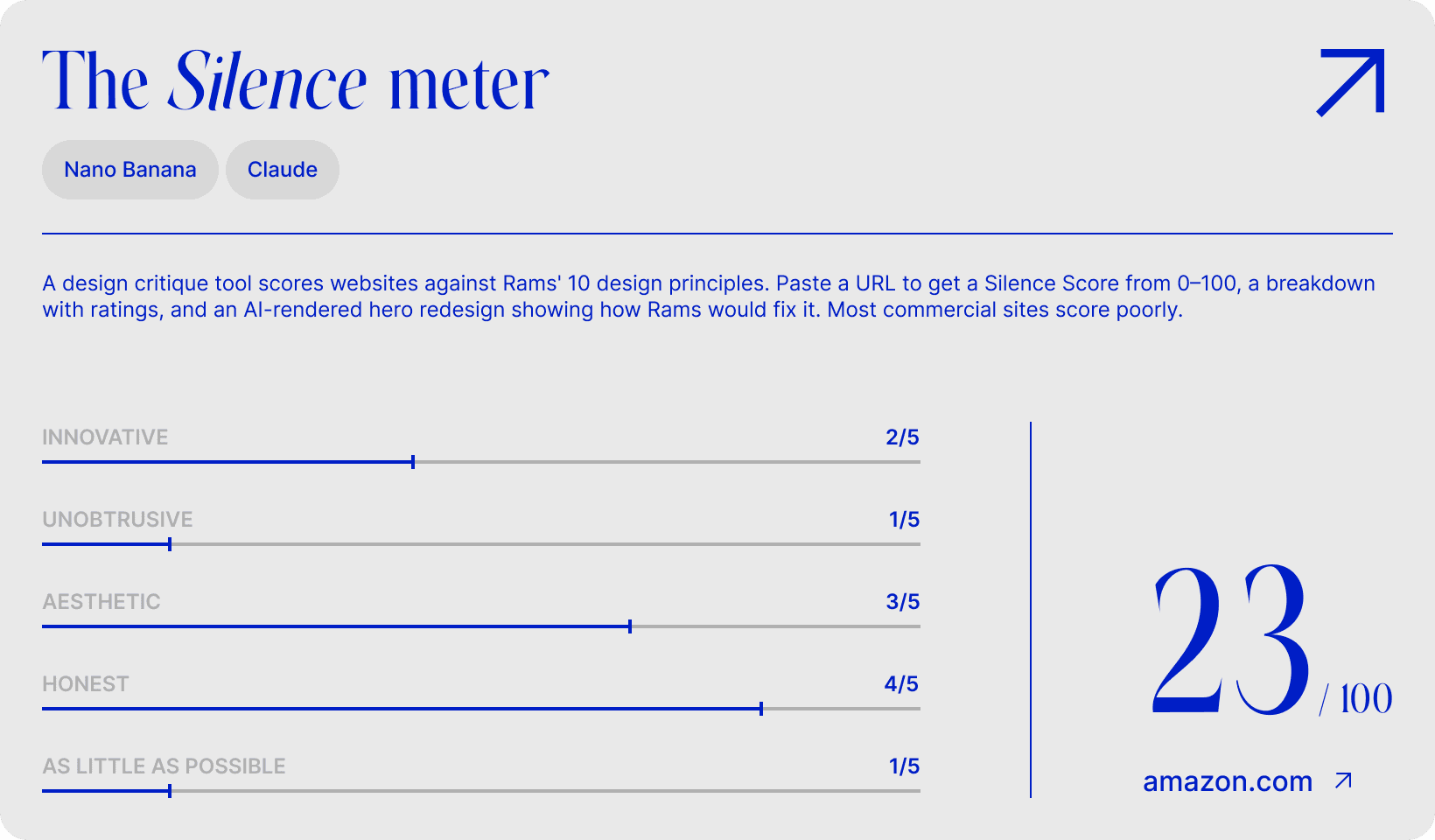Click the AS LITTLE AS POSSIBLE slider handle
1435x840 pixels.
(x=169, y=790)
